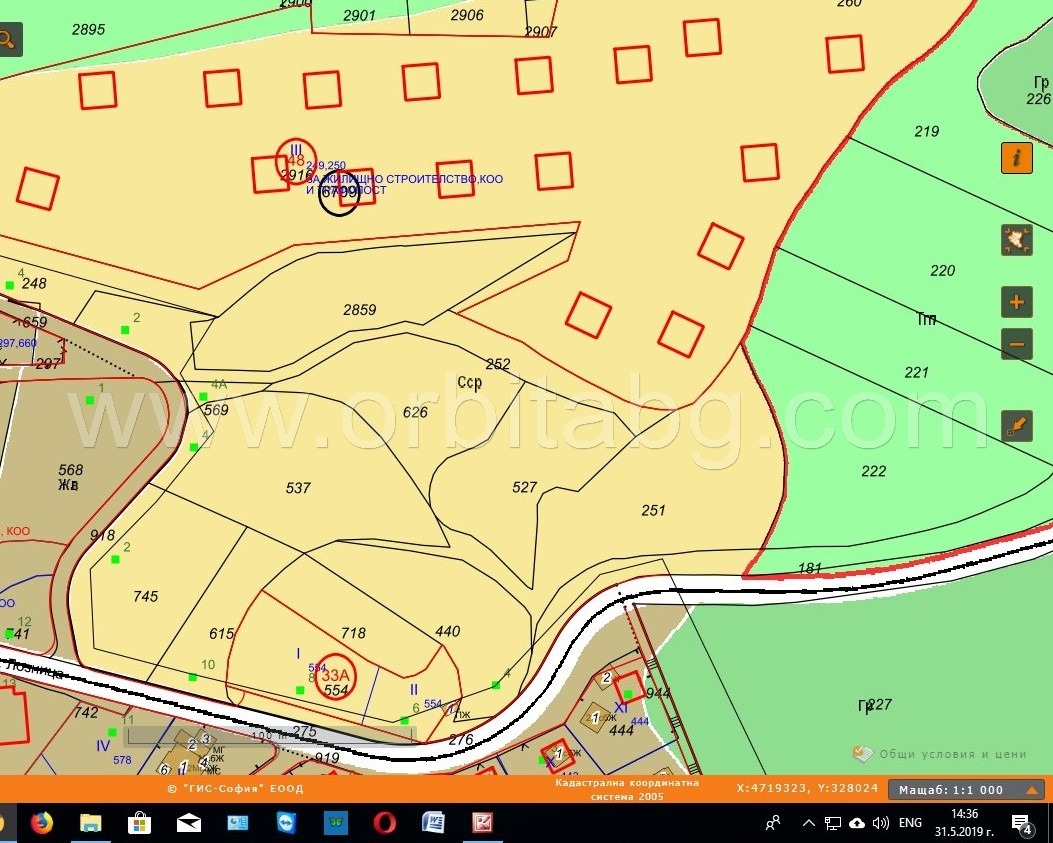Open the Мащаб 1:1 000 scale dropdown

pos(966,789)
